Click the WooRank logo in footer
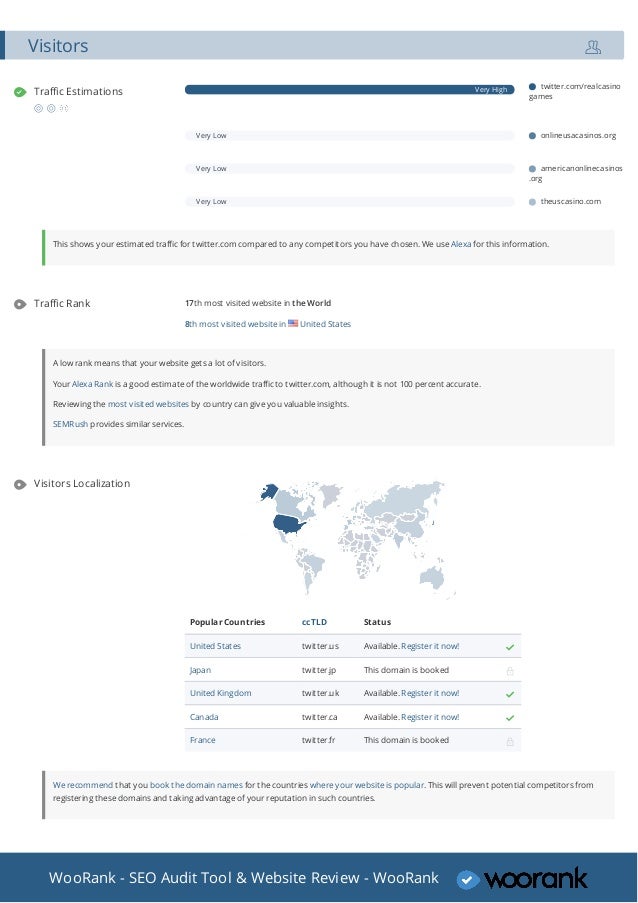 (x=522, y=879)
